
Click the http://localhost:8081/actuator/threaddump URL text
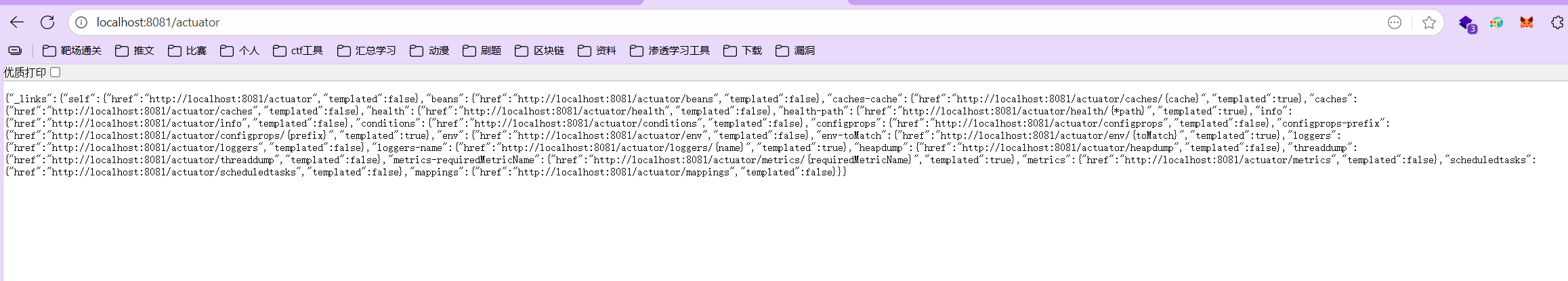pos(163,160)
